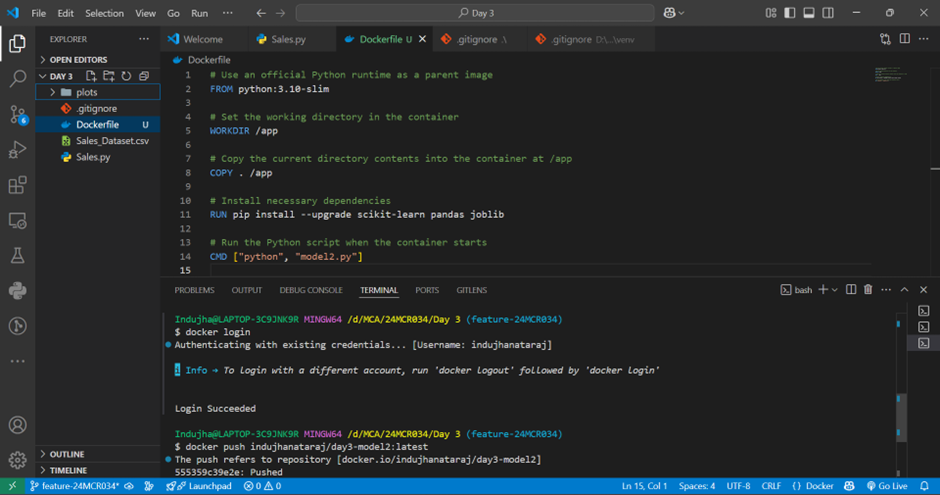The width and height of the screenshot is (940, 495).
Task: Open changes for the Dockerfile editor
Action: pos(885,39)
